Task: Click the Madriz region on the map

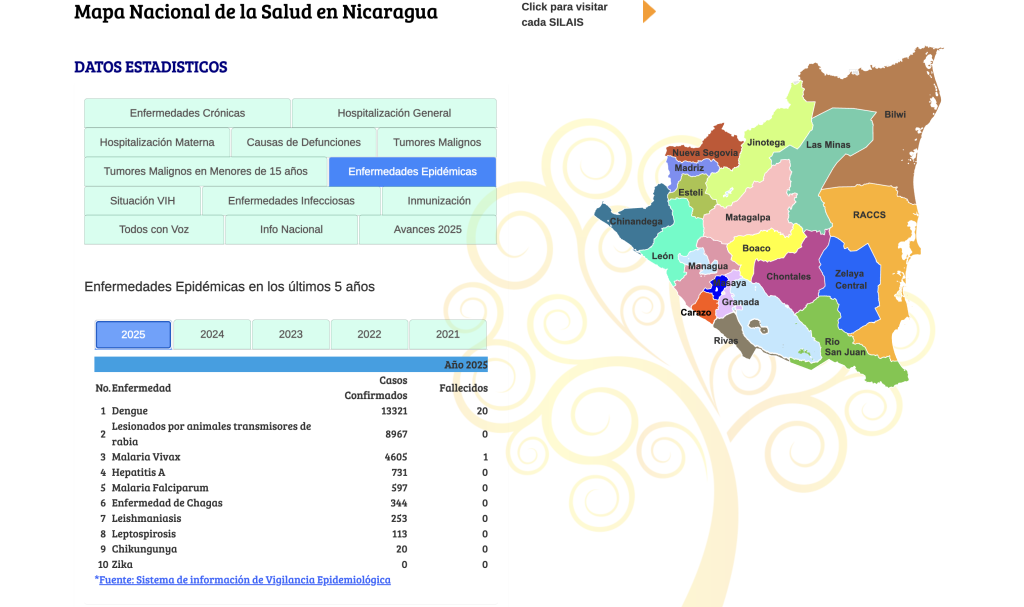Action: (689, 168)
